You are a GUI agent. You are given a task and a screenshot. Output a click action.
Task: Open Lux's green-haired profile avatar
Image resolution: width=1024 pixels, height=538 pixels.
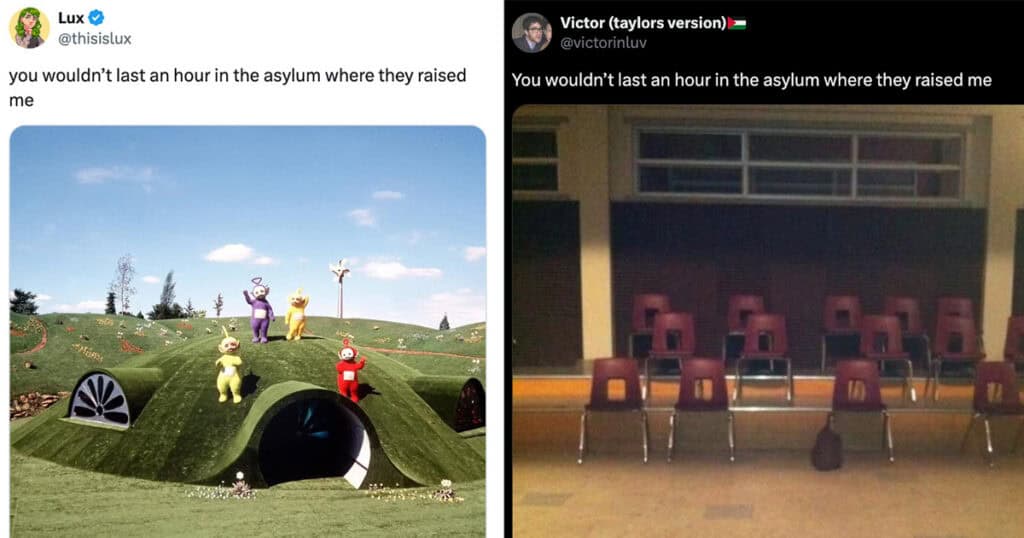point(29,28)
